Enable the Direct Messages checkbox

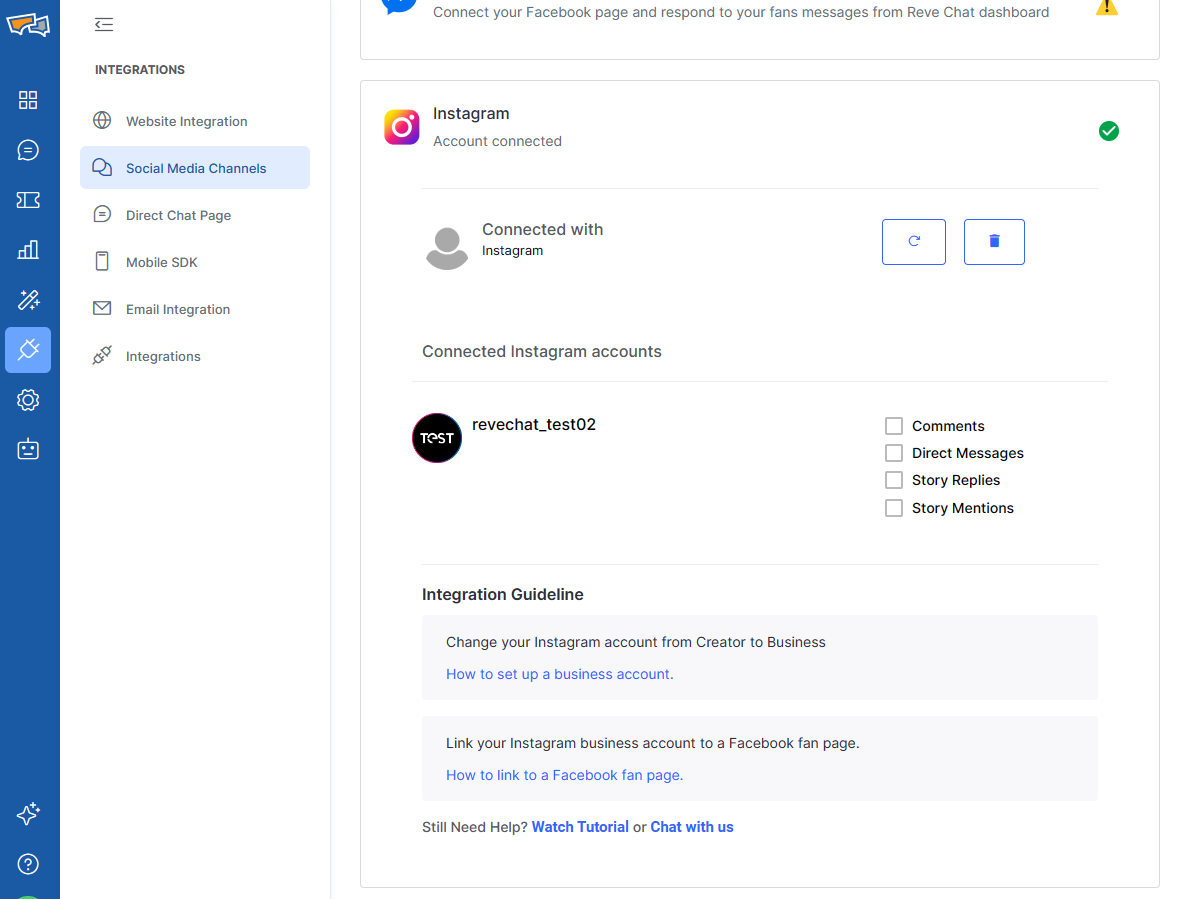click(x=894, y=453)
